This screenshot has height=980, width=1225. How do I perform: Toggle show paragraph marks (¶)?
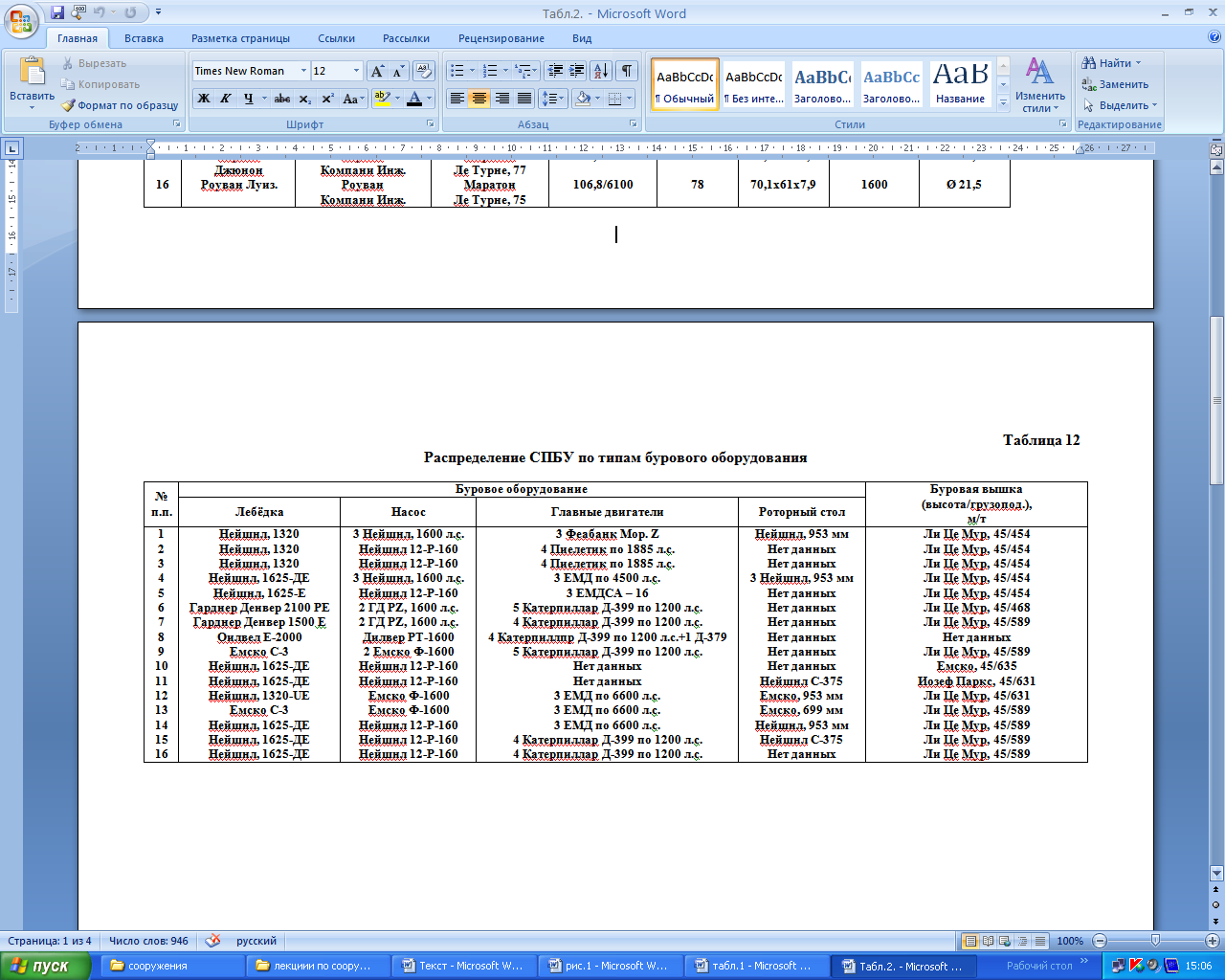click(x=626, y=71)
